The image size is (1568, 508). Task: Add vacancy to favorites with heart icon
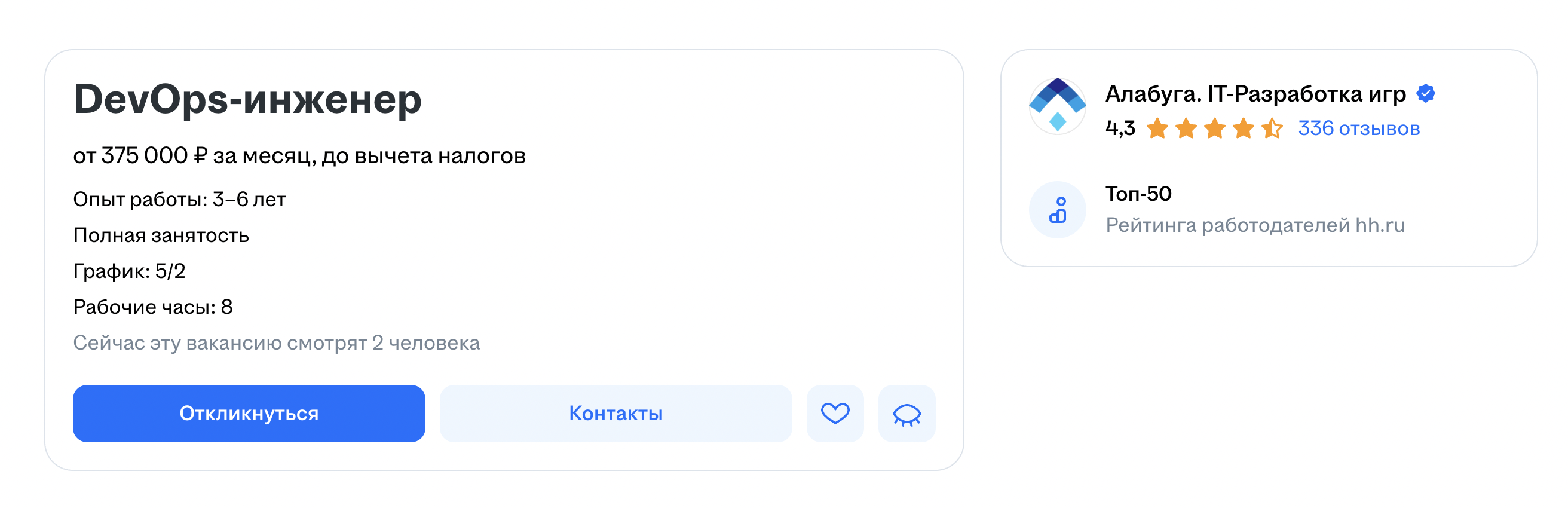point(835,414)
